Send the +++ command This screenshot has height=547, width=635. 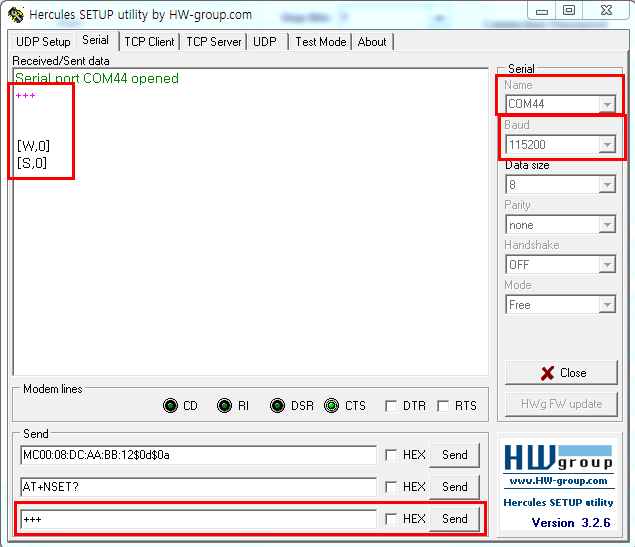click(454, 519)
